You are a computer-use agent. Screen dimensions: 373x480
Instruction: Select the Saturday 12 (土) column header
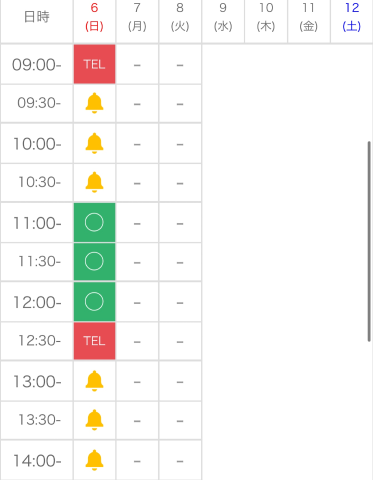pos(352,17)
